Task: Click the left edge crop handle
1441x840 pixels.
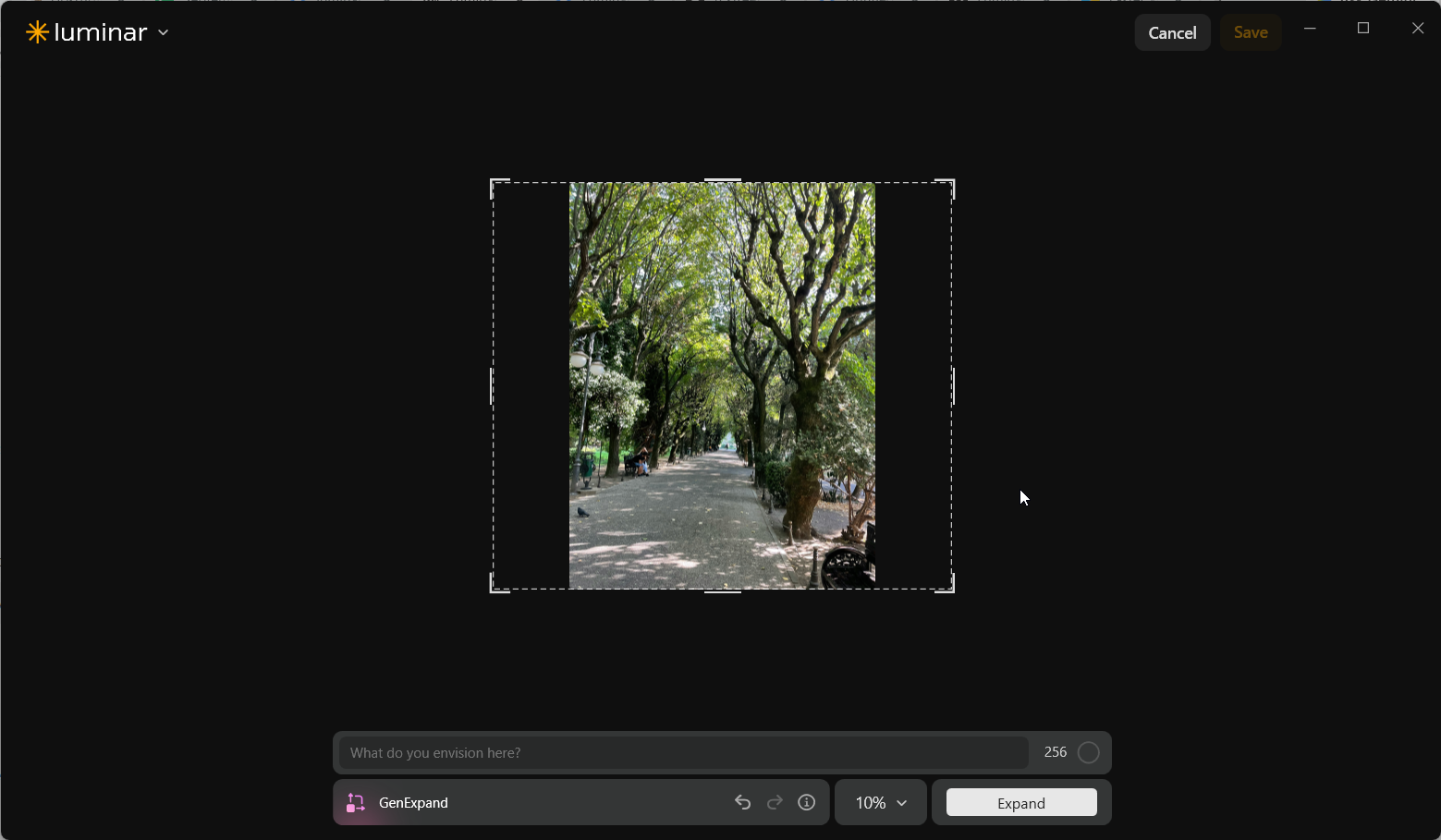Action: tap(491, 386)
